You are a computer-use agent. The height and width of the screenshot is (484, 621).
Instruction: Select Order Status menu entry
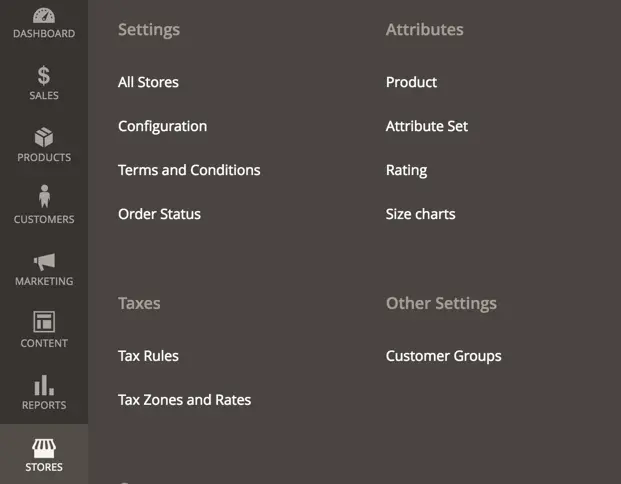[159, 214]
